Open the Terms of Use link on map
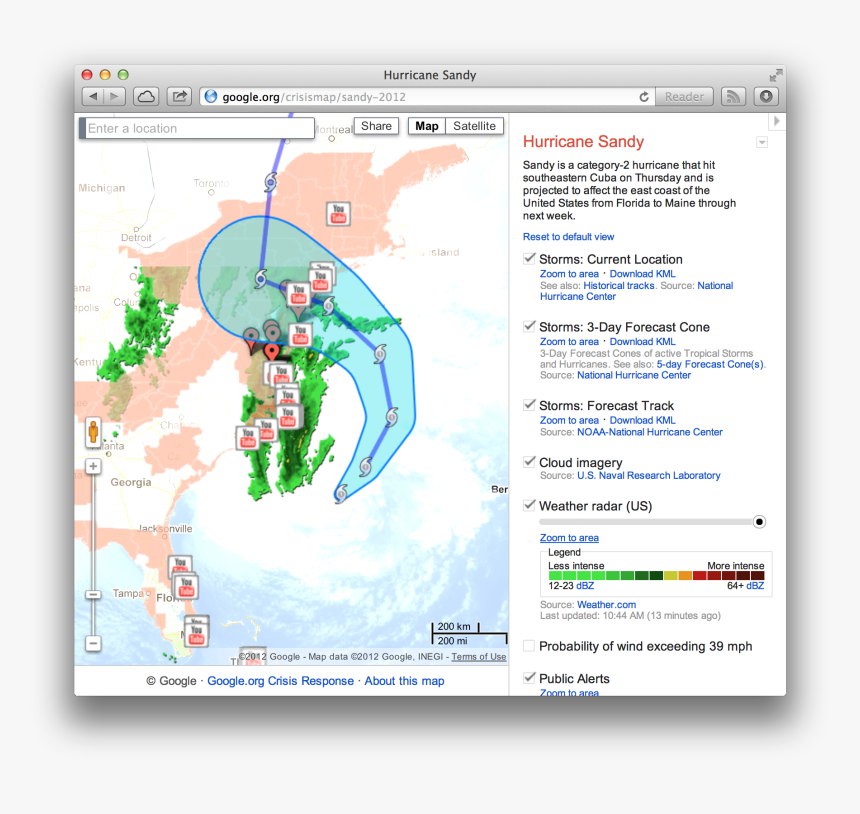 478,657
